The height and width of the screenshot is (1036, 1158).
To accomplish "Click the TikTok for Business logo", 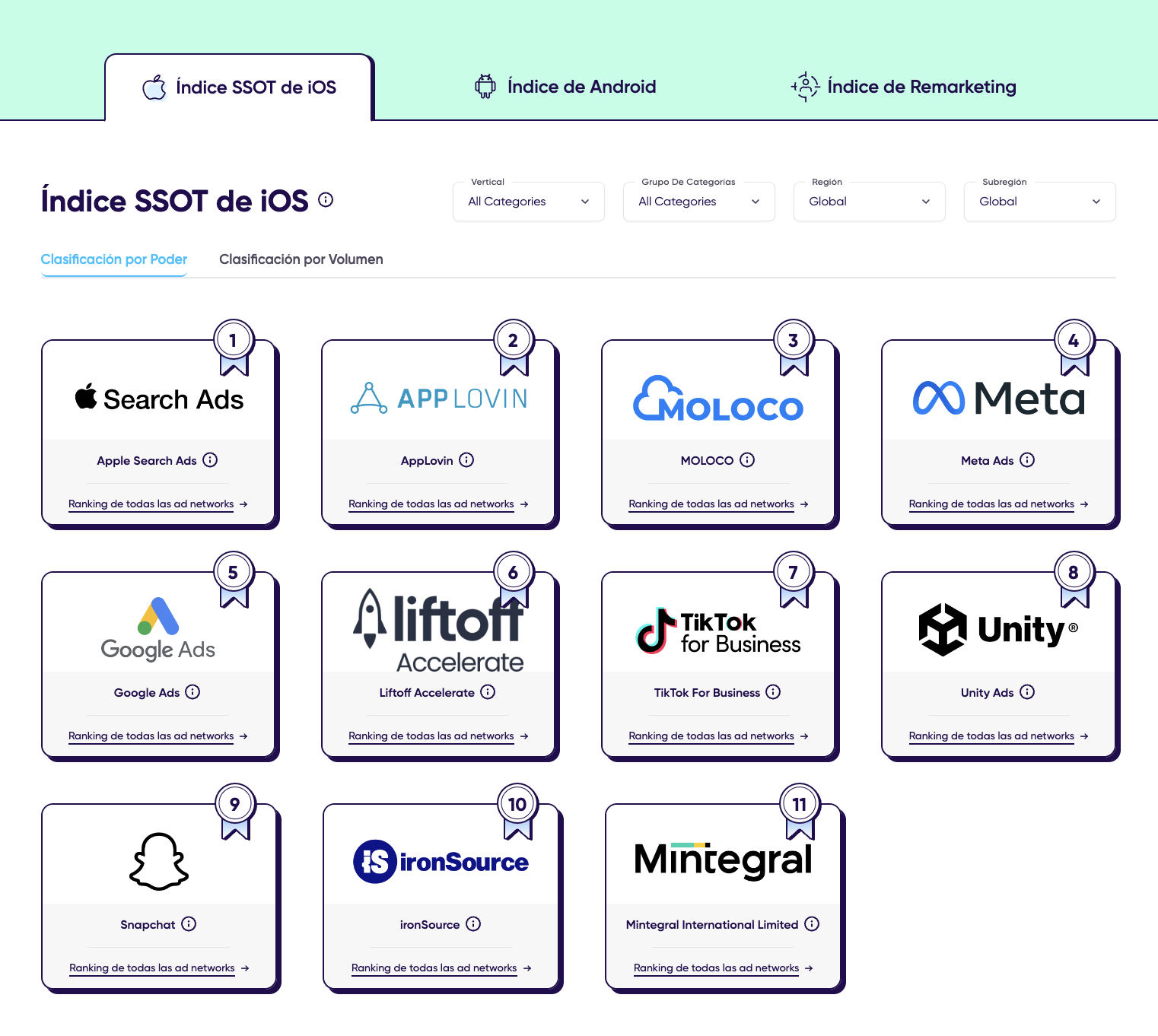I will [718, 632].
